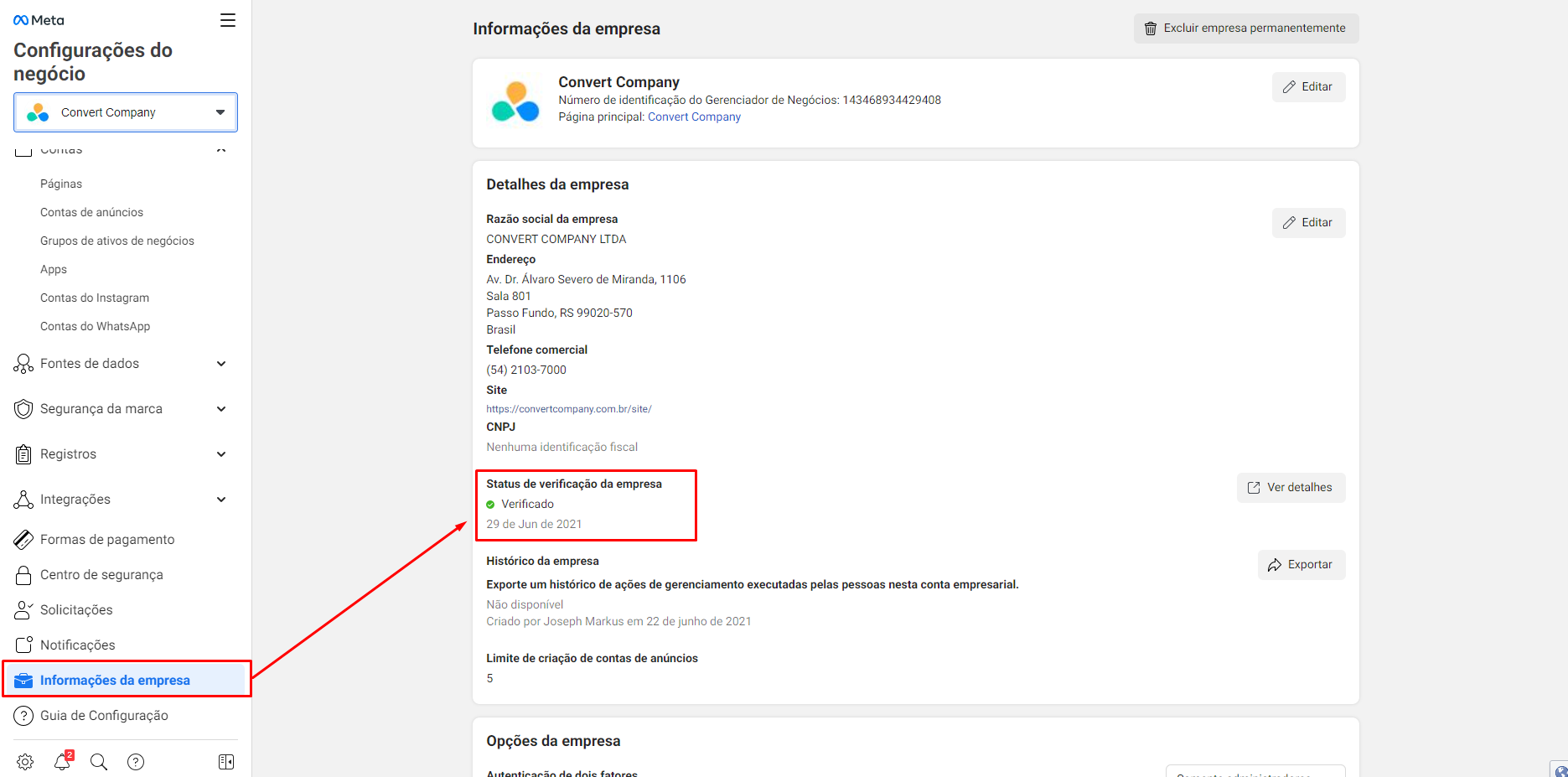Click the Segurança da marca shield icon
Viewport: 1568px width, 777px height.
pyautogui.click(x=23, y=409)
